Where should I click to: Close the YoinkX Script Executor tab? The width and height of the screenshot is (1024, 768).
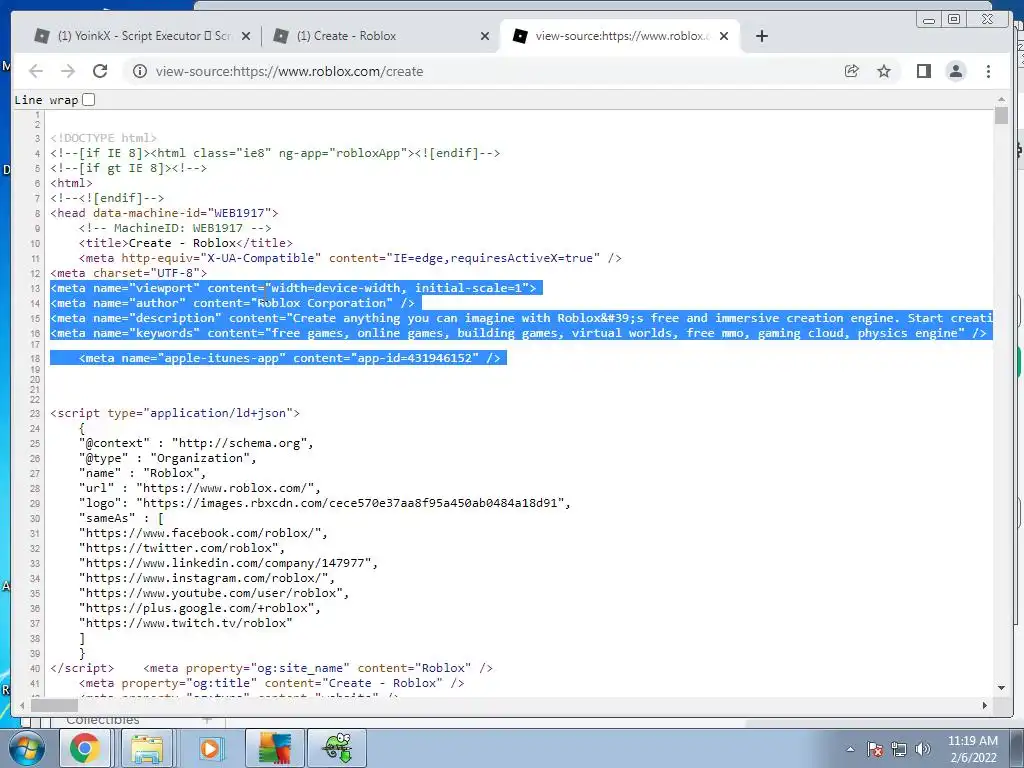tap(246, 36)
